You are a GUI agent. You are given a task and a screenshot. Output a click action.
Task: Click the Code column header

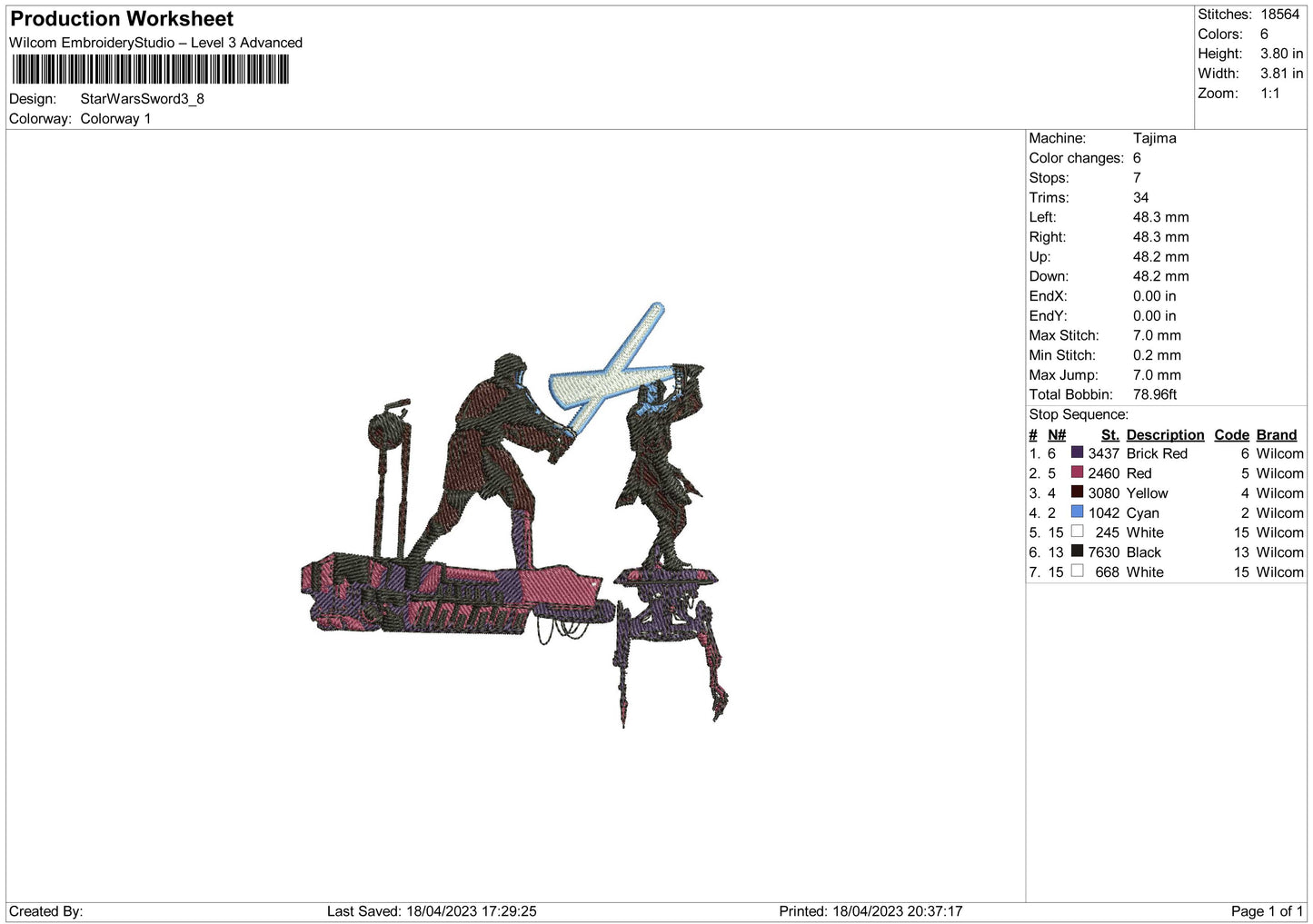(x=1231, y=434)
